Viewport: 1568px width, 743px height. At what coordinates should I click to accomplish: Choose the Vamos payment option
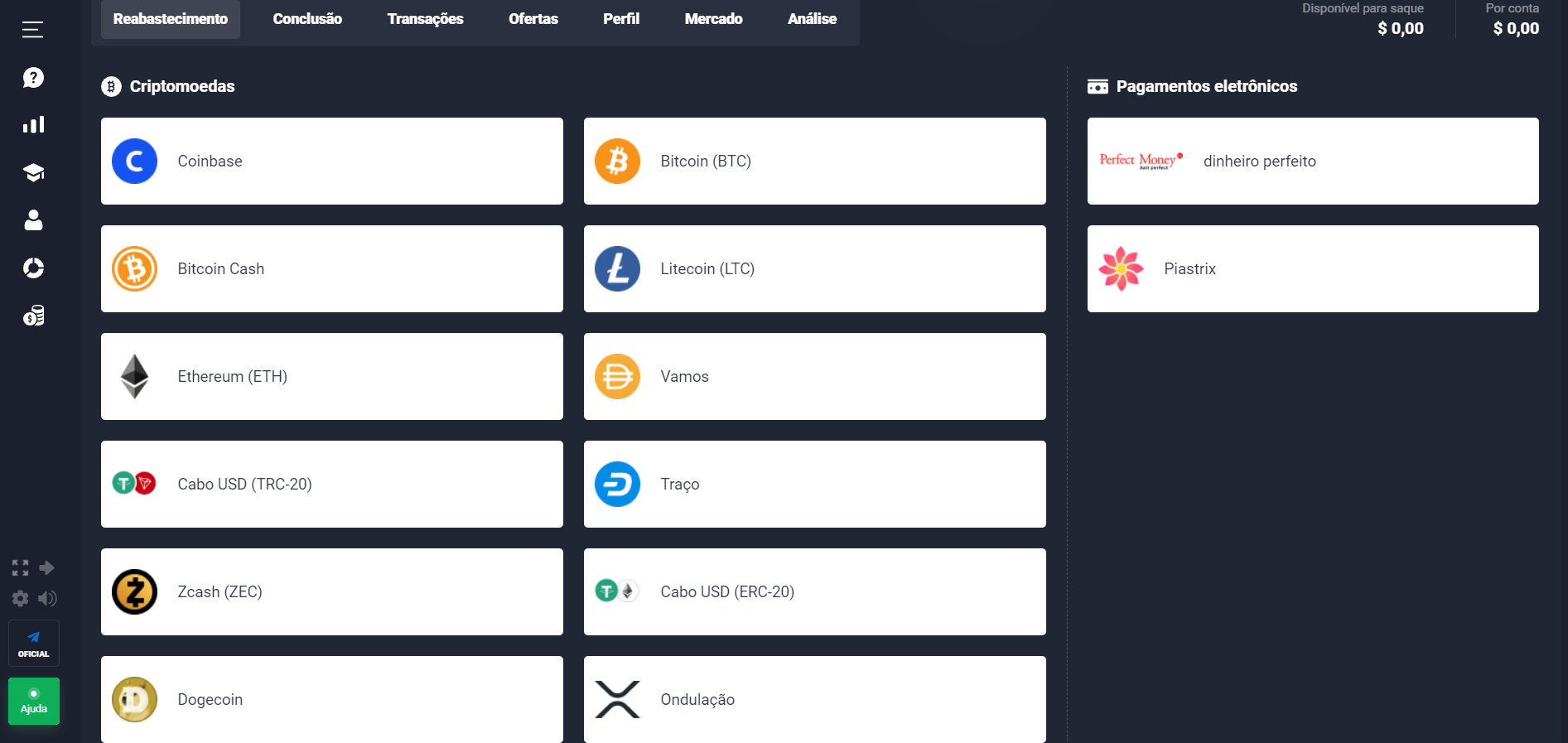814,376
